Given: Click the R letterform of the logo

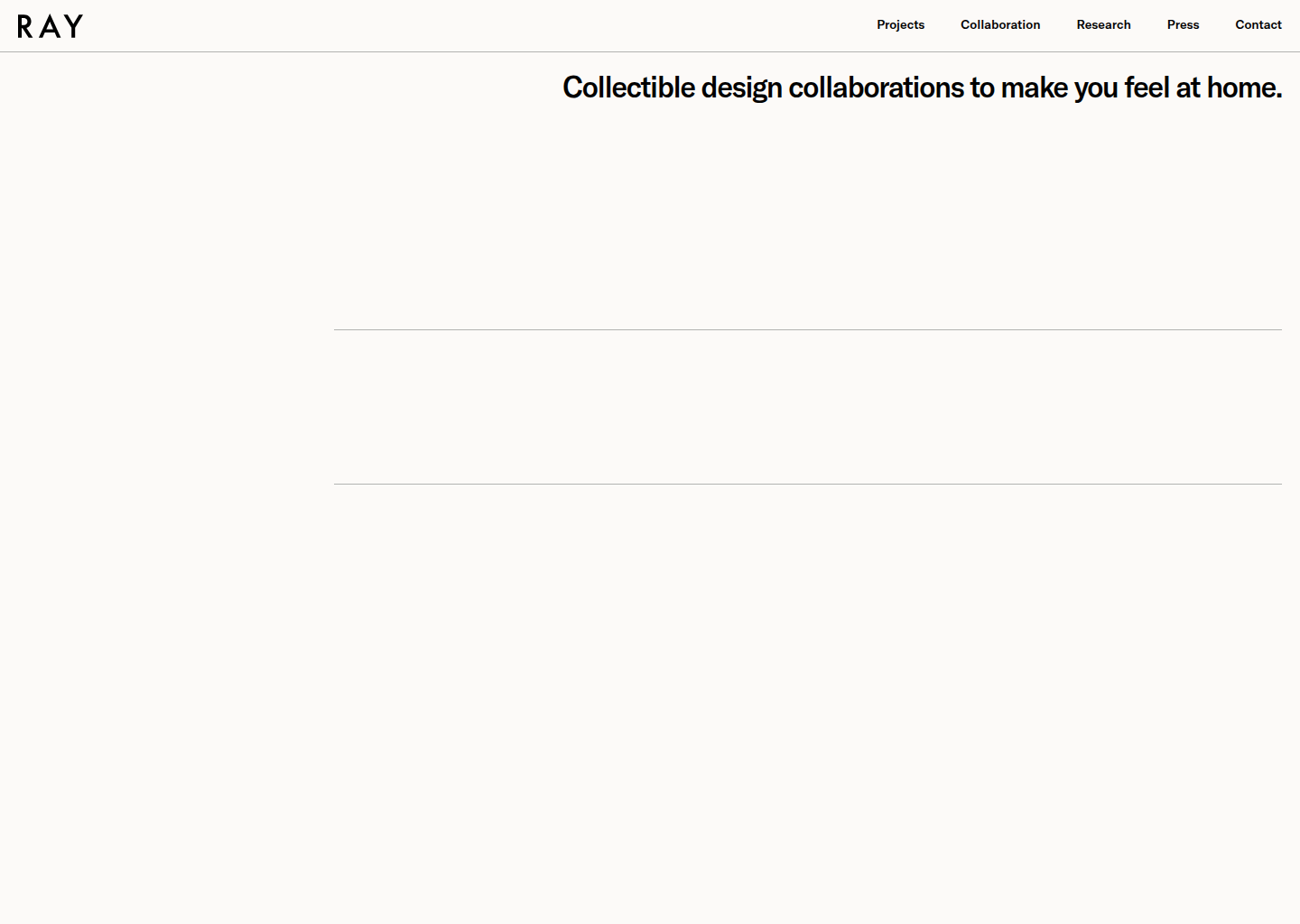Looking at the screenshot, I should (24, 26).
